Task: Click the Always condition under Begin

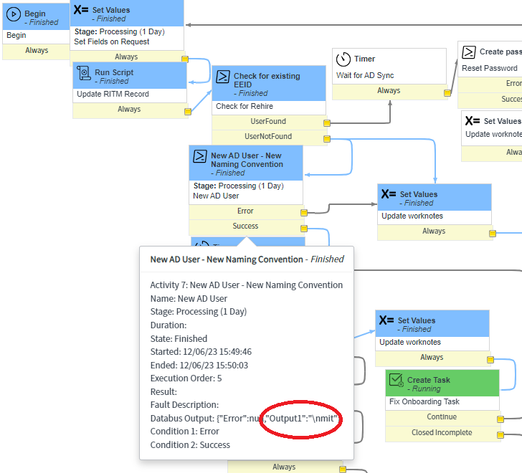Action: (36, 51)
